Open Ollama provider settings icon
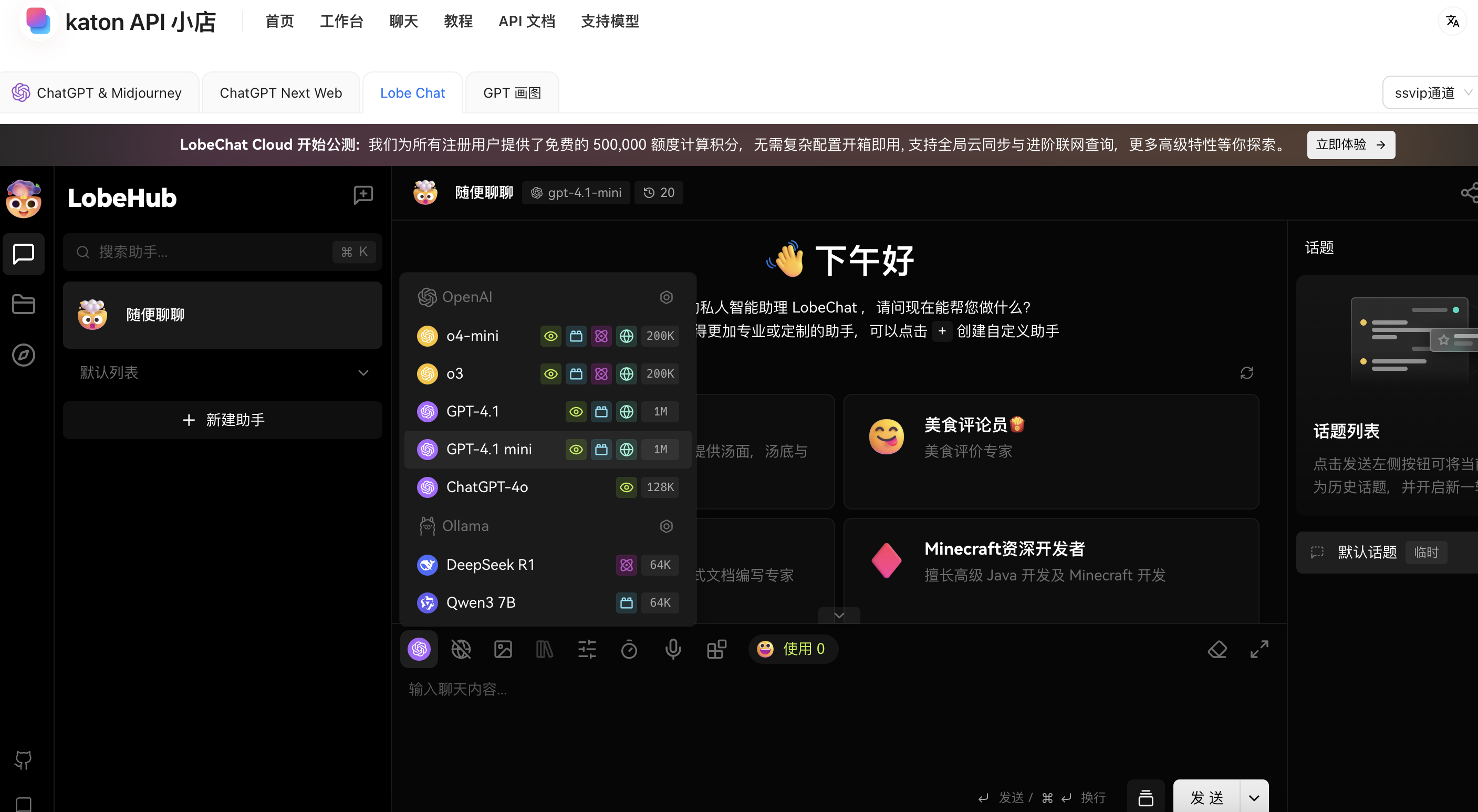 [x=666, y=526]
